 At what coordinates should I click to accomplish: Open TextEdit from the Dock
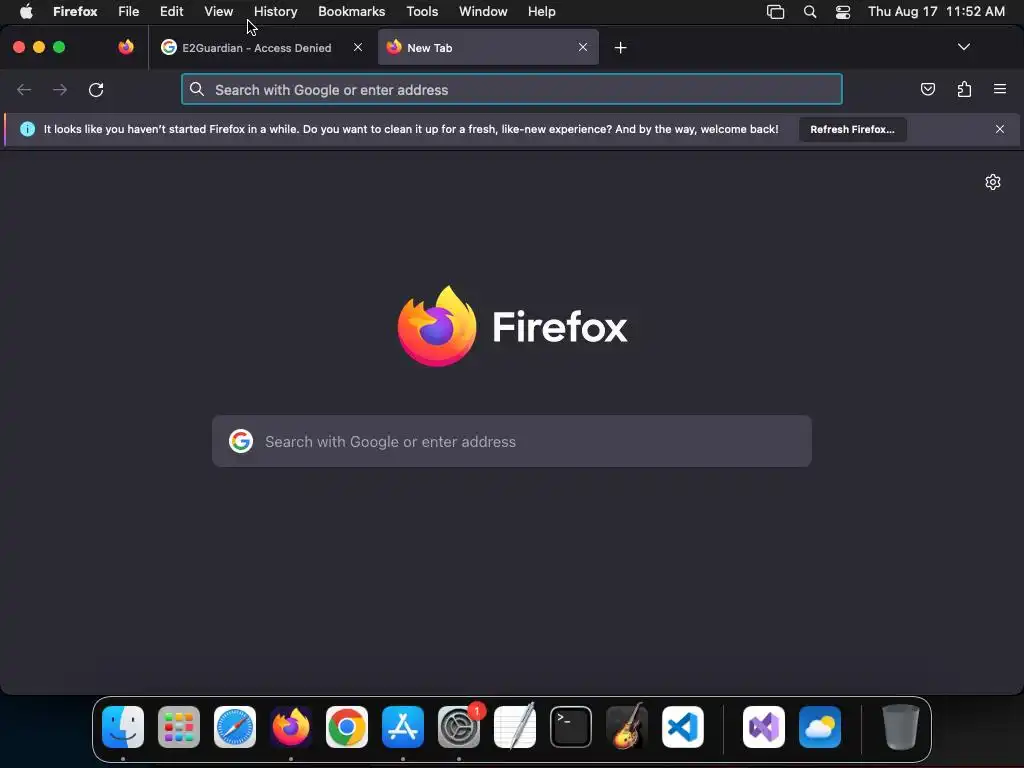tap(515, 727)
